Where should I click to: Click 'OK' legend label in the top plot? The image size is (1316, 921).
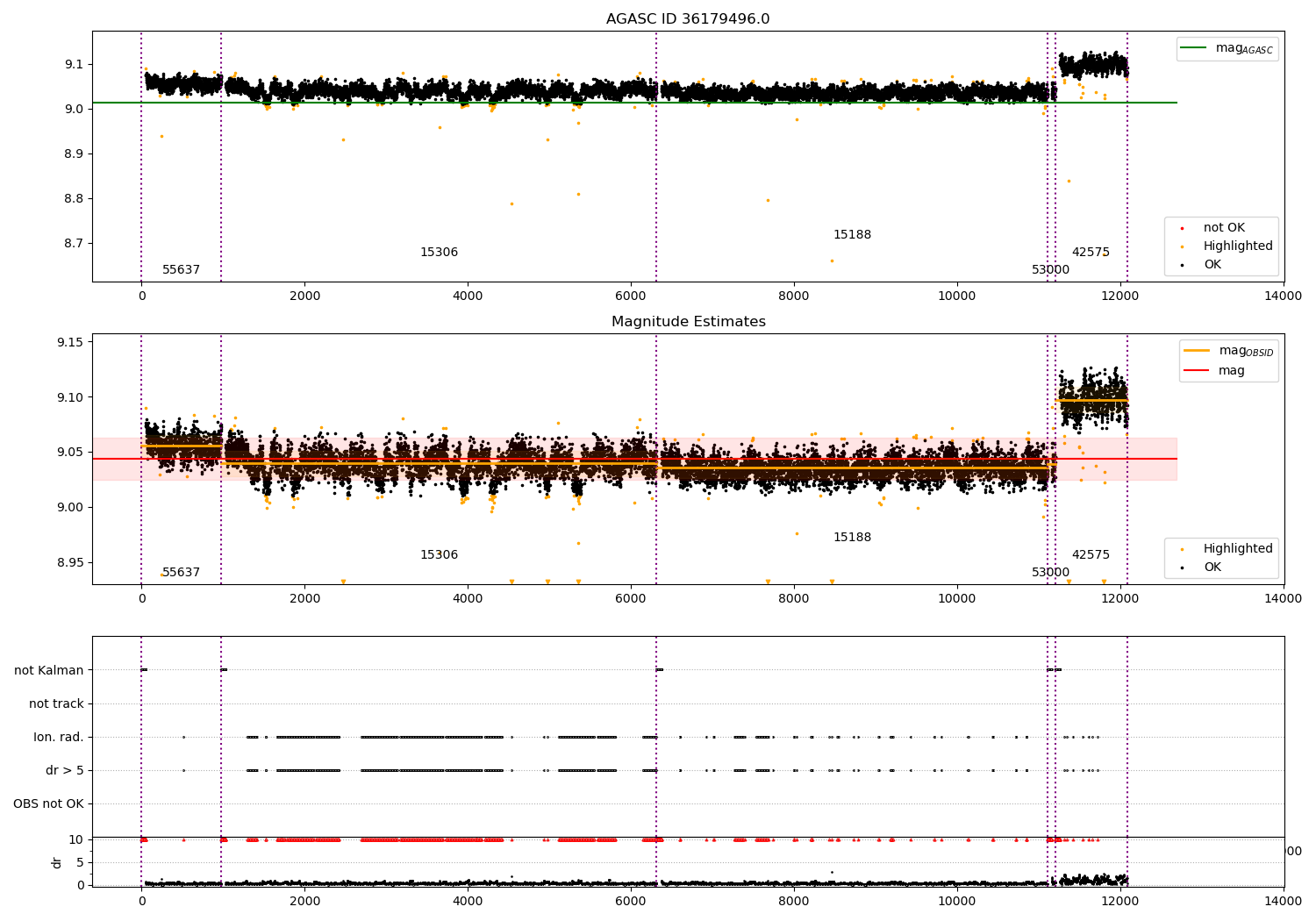point(1212,265)
